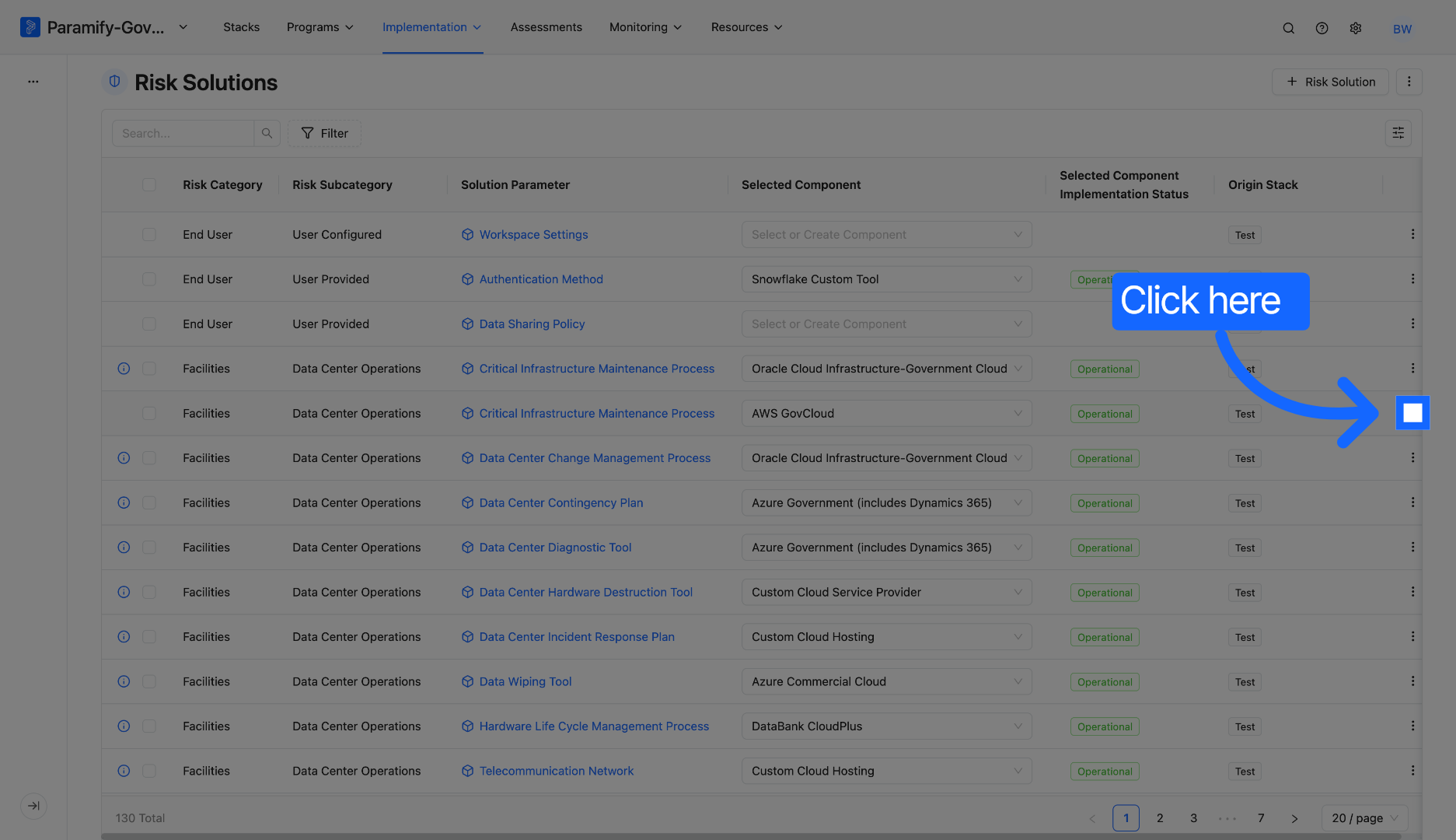Check the Authentication Method row checkbox

pos(149,279)
